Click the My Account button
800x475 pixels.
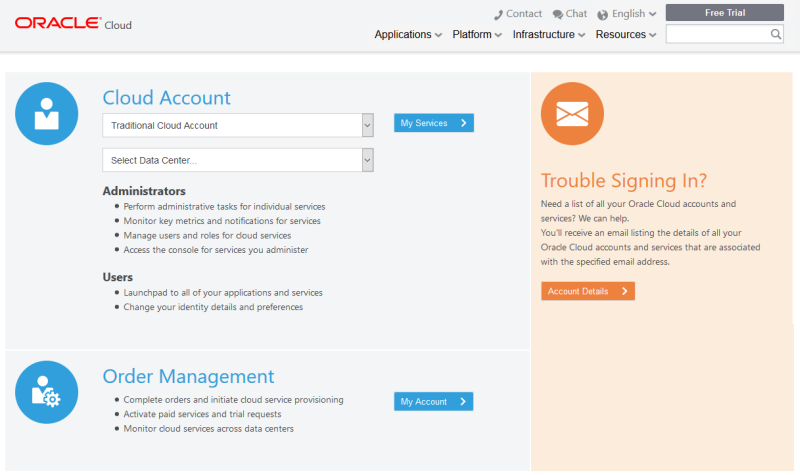tap(433, 402)
